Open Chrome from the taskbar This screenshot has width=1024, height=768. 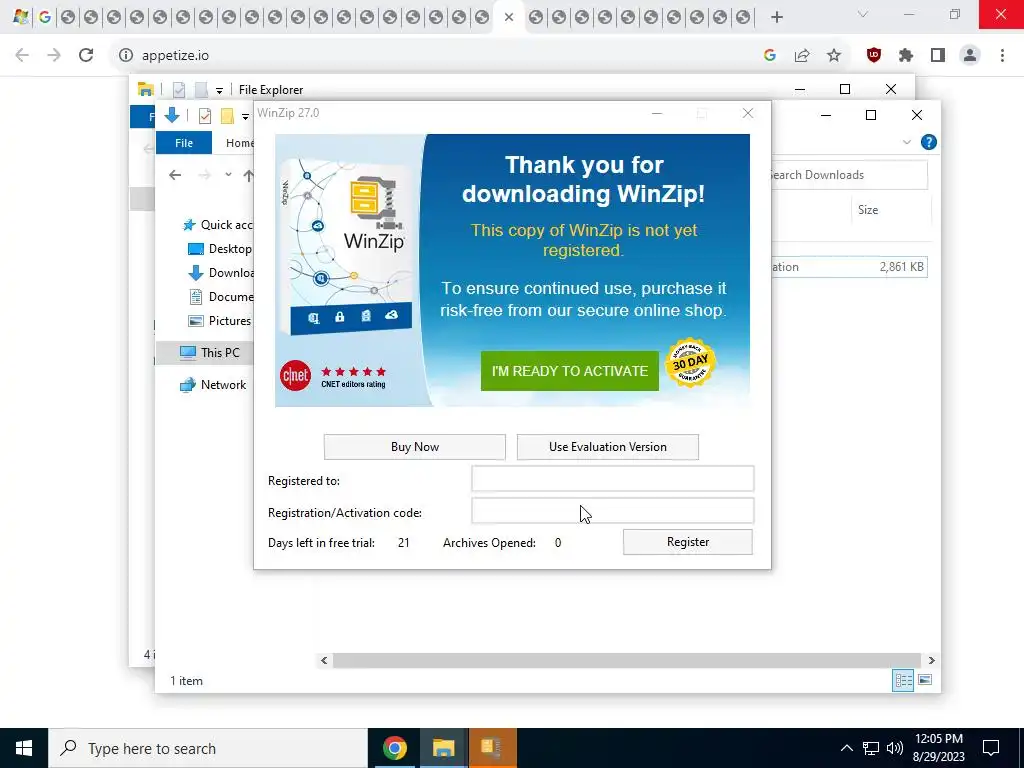tap(394, 748)
